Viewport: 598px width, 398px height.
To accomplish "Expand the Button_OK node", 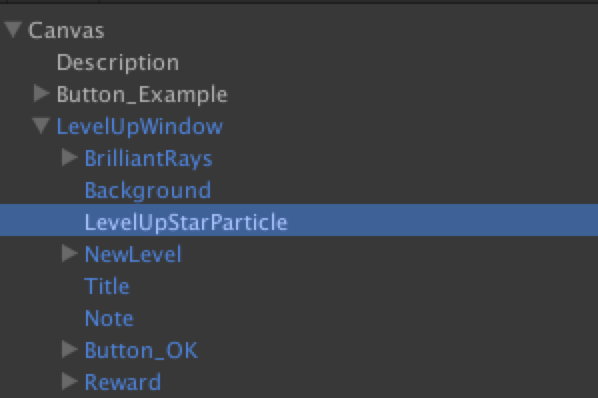I will pos(70,350).
